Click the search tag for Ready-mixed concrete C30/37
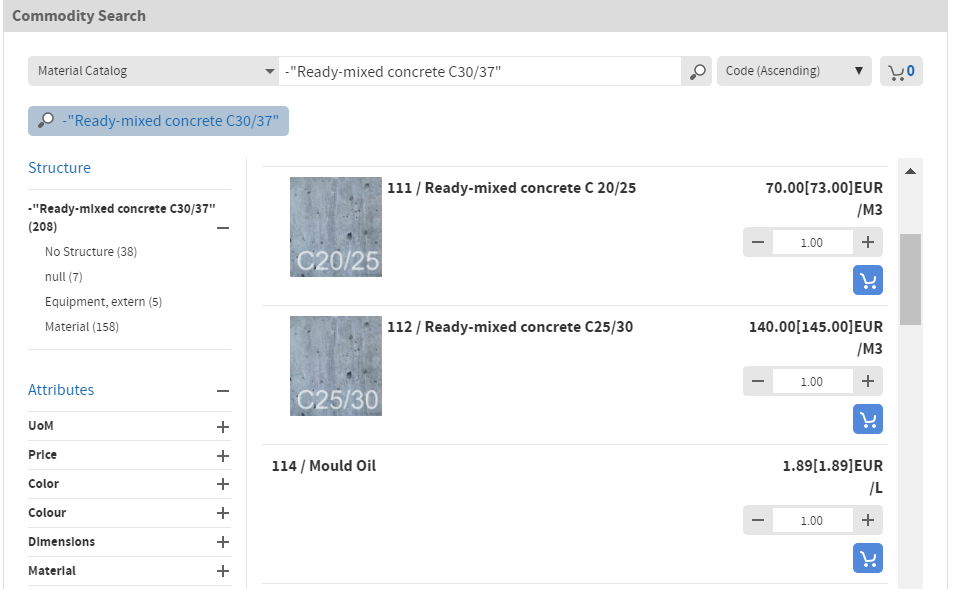This screenshot has height=589, width=956. [159, 121]
